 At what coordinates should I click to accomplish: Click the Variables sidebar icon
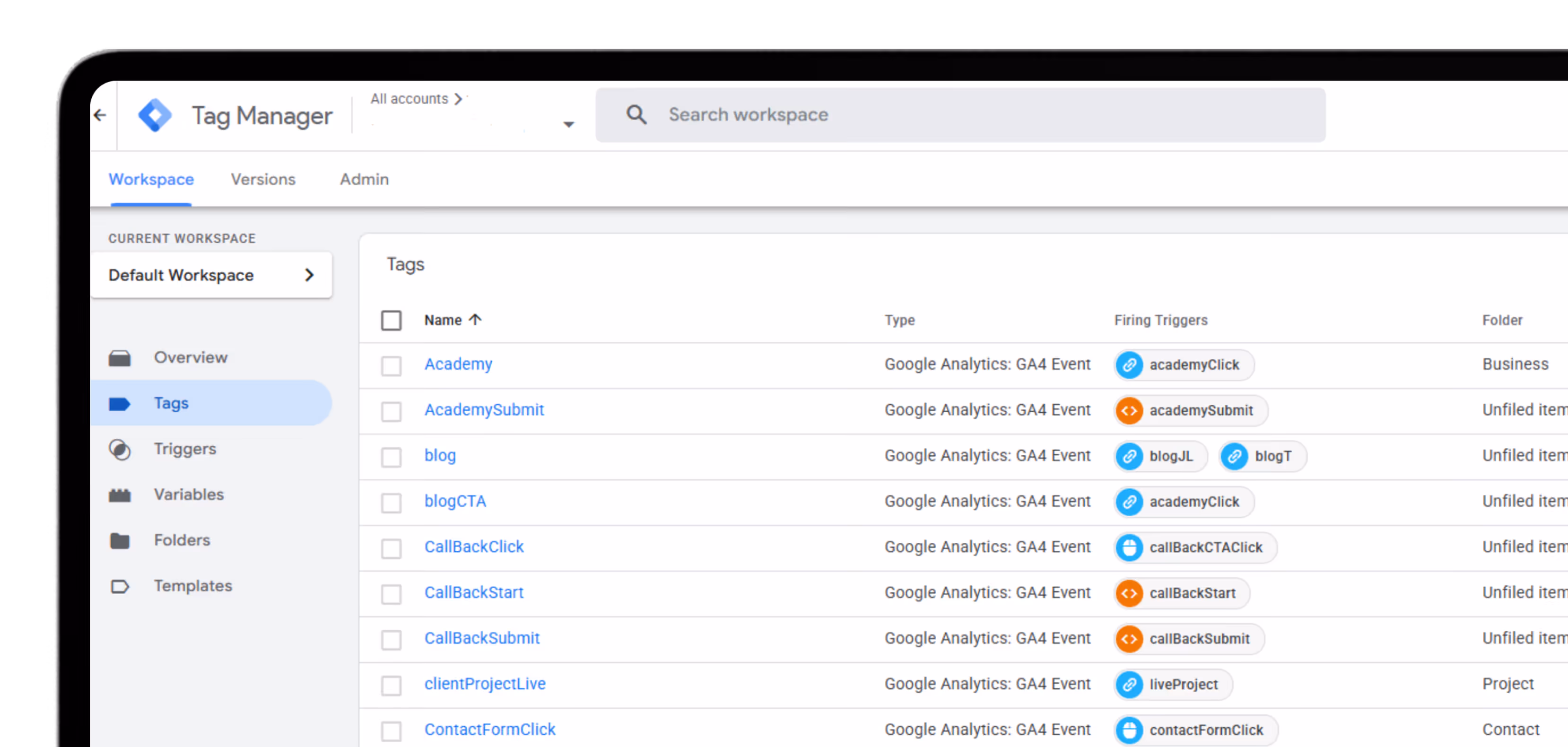coord(119,495)
